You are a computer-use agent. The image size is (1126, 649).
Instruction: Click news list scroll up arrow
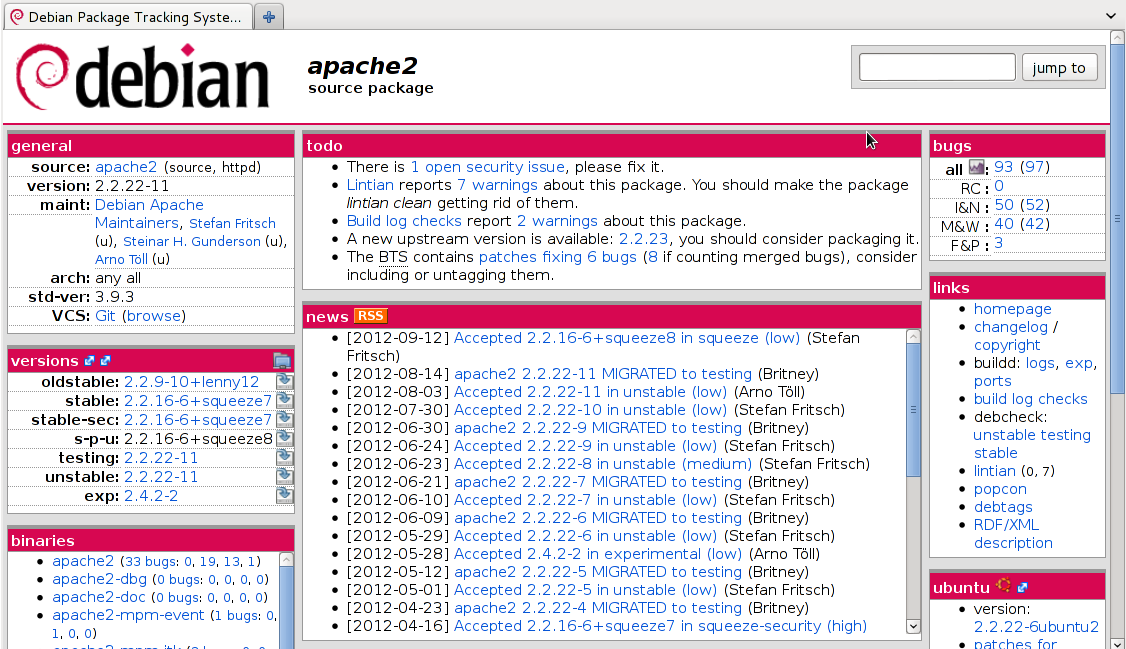click(x=913, y=336)
